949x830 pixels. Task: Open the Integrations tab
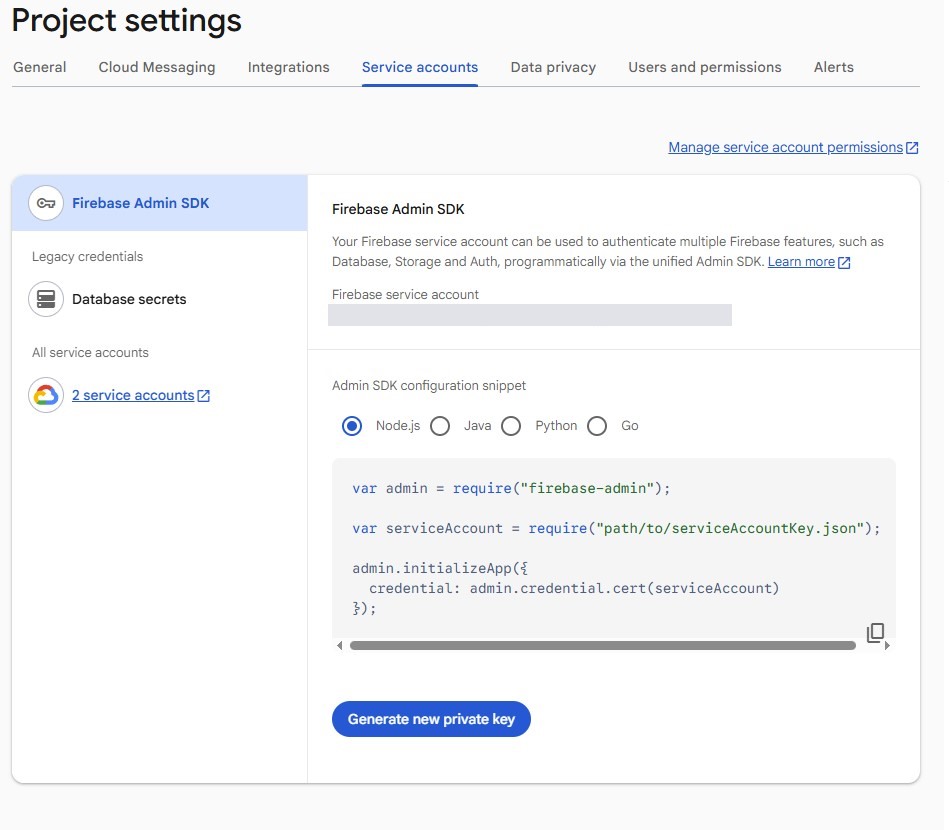(x=288, y=67)
